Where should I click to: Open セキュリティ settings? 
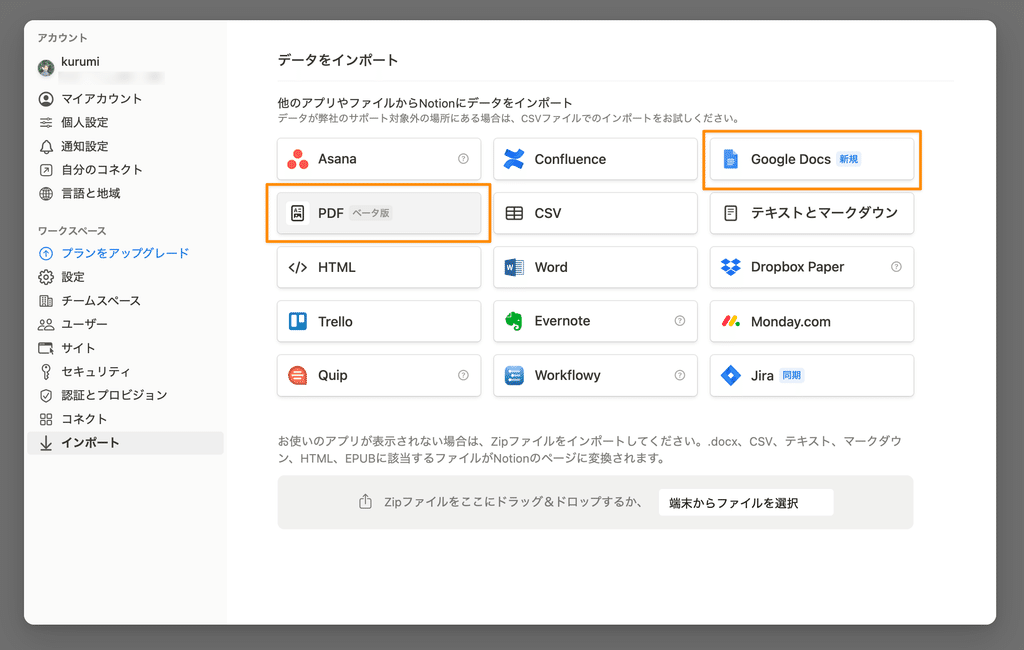coord(125,372)
